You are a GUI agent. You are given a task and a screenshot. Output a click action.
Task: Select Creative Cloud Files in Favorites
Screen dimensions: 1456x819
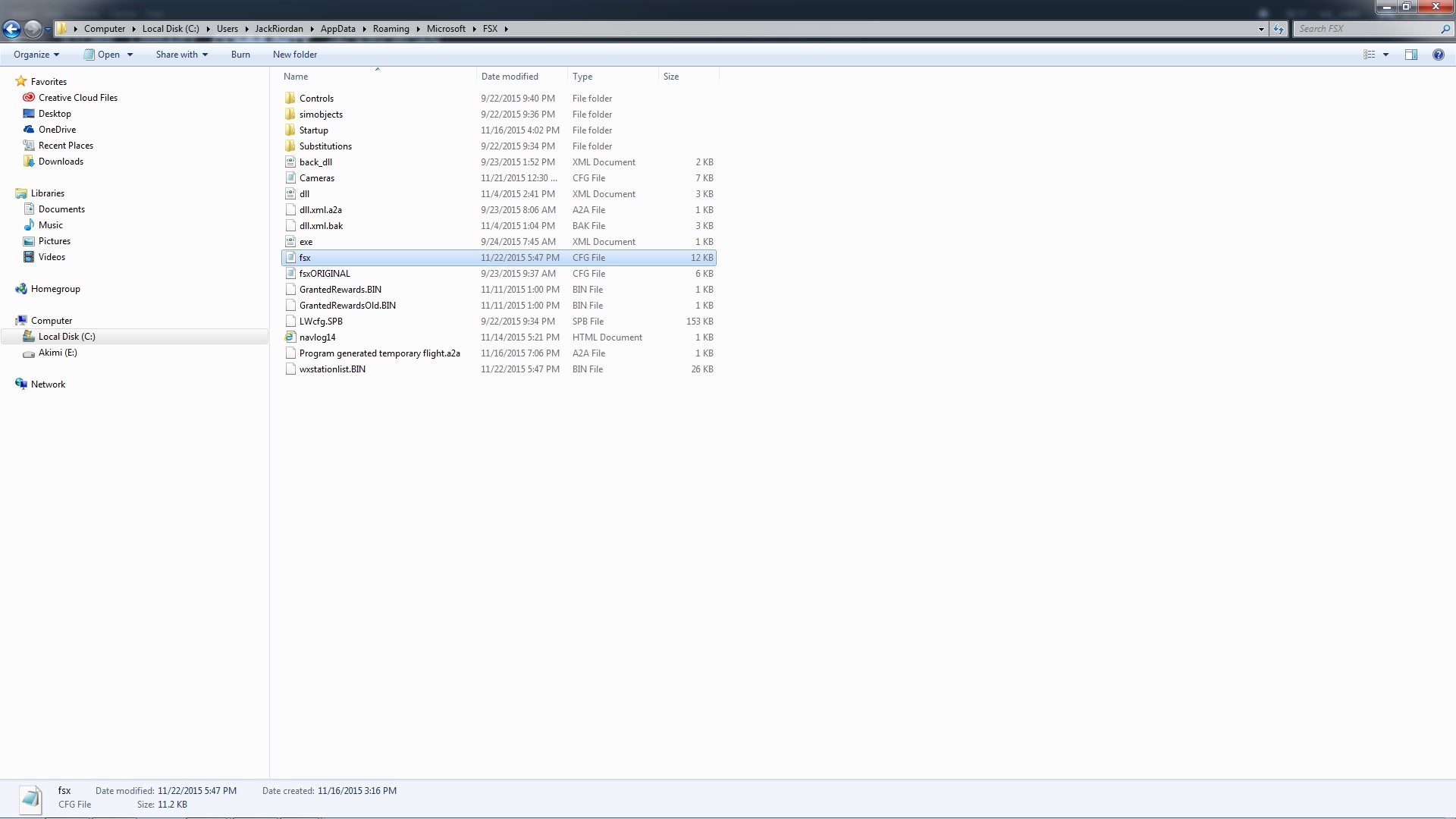click(77, 98)
